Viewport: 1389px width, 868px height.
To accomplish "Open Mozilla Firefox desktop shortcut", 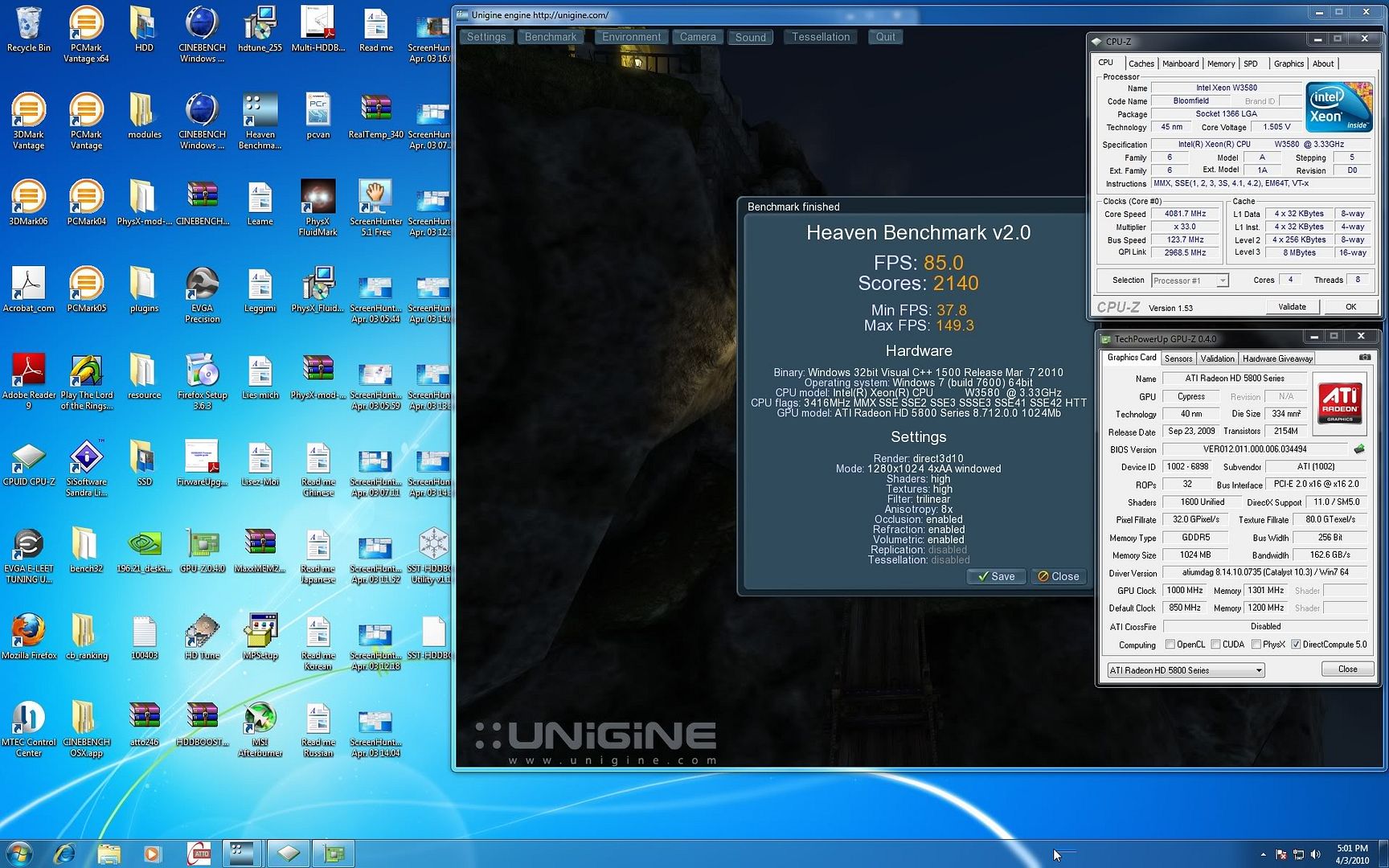I will tap(28, 637).
